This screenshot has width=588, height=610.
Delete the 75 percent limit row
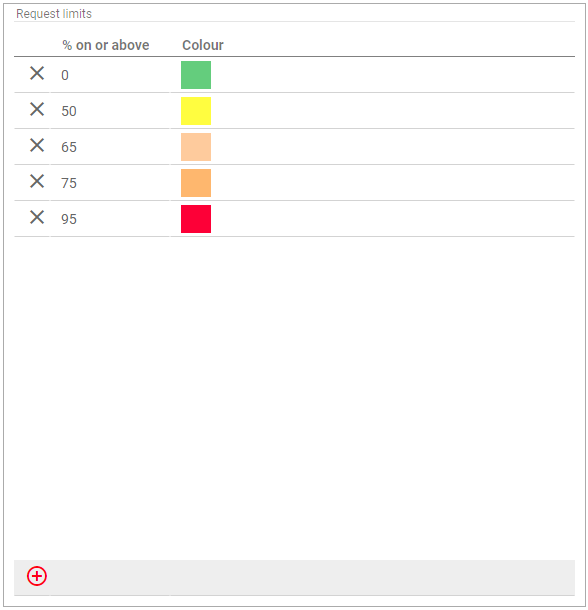37,181
